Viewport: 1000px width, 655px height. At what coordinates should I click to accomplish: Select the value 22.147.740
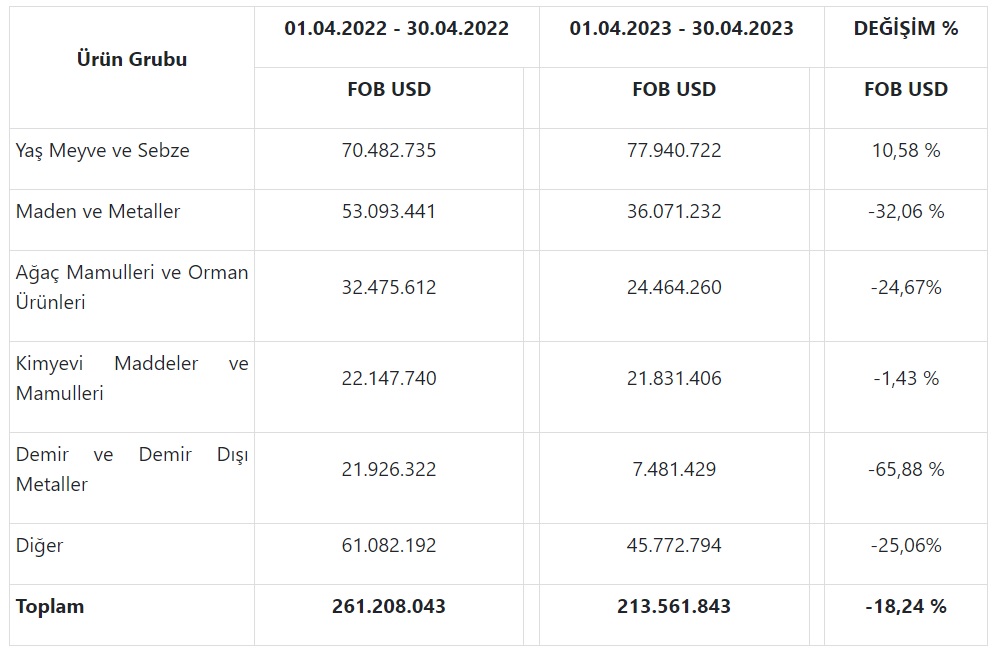[389, 379]
